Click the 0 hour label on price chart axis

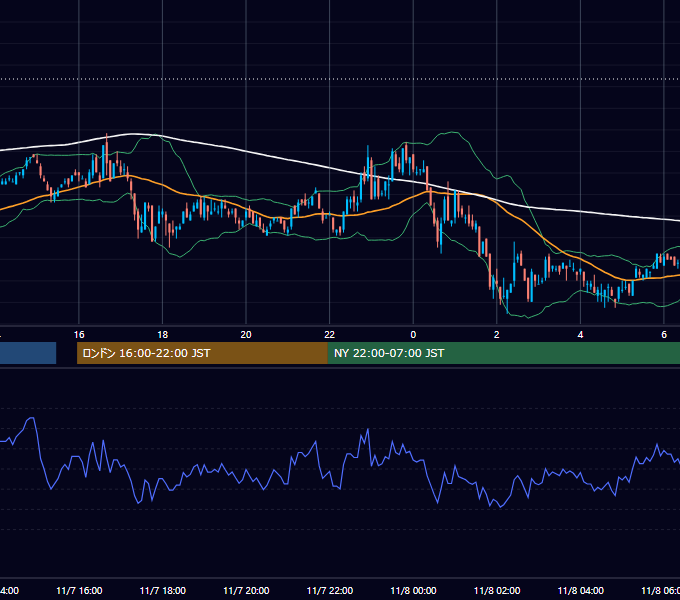[413, 335]
